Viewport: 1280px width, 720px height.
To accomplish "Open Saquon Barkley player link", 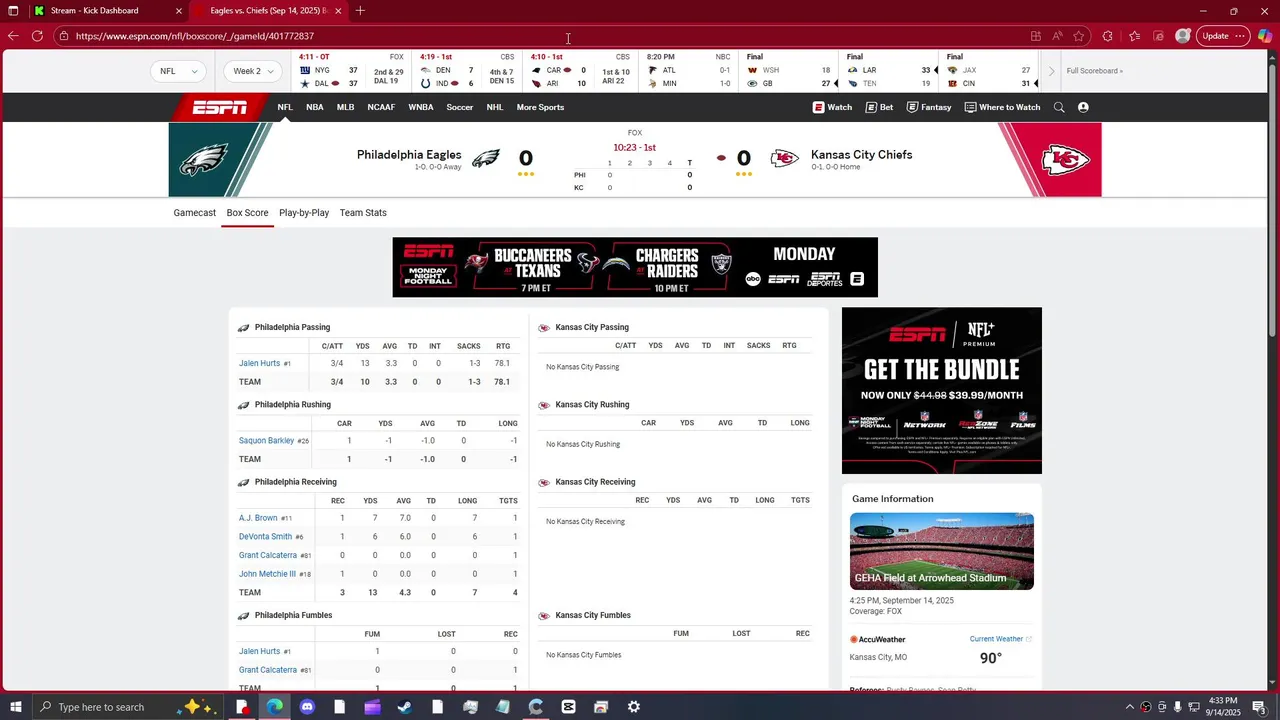I will (x=266, y=441).
